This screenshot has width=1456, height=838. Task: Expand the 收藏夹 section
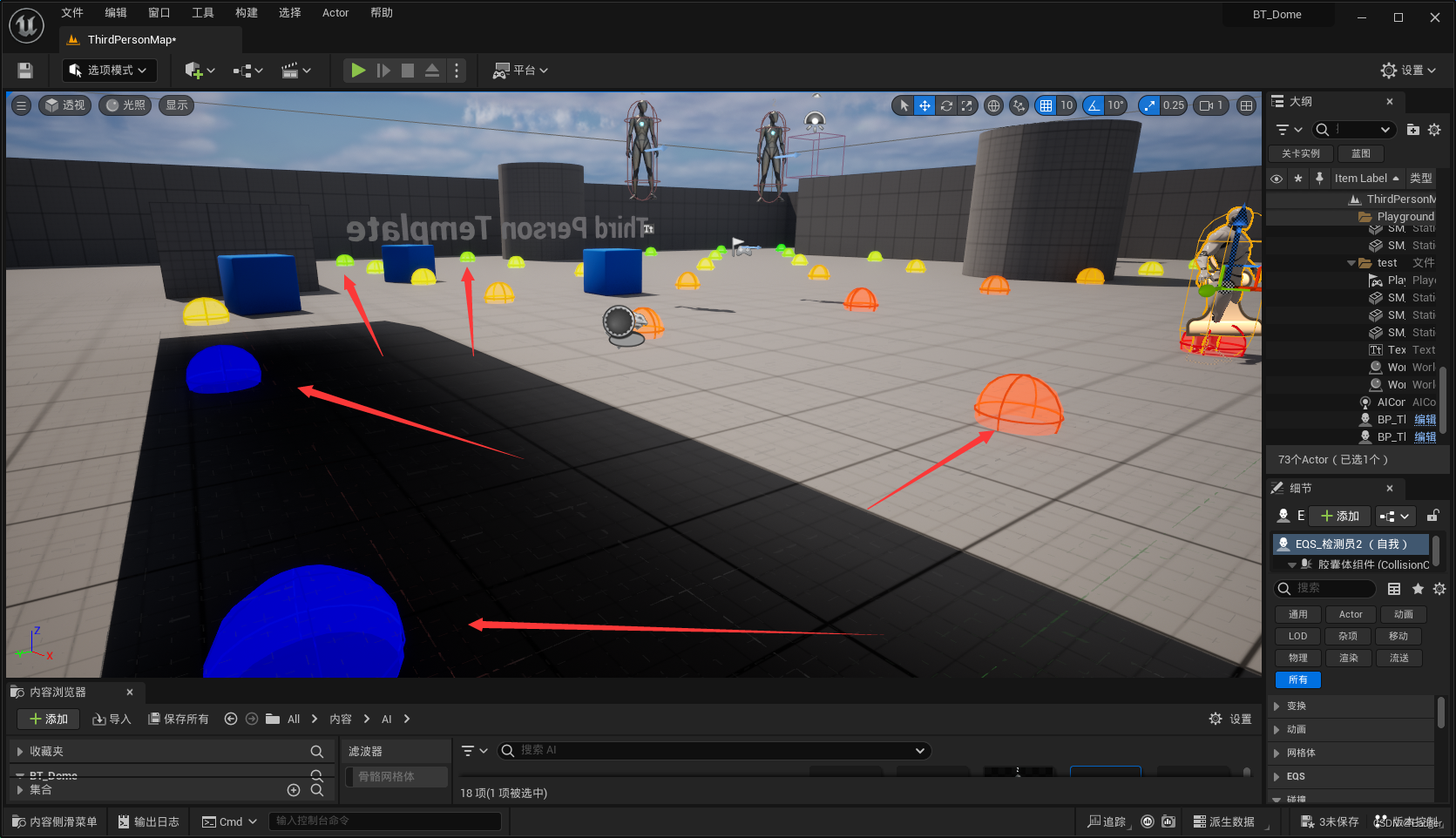click(x=20, y=751)
